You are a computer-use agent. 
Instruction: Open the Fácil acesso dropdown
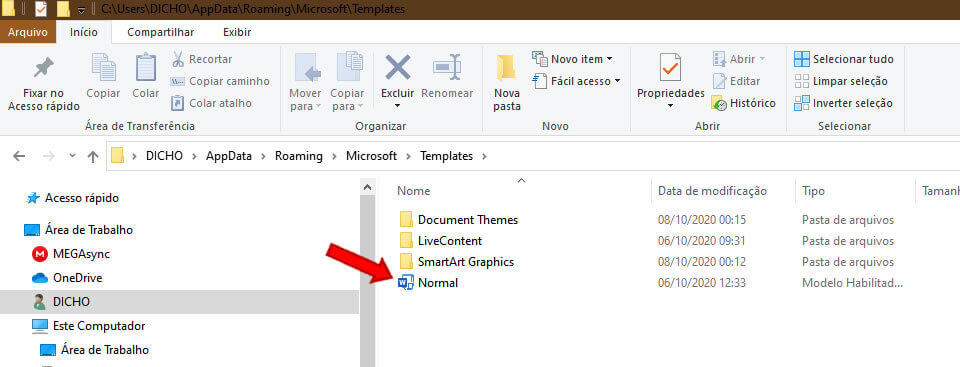point(617,81)
